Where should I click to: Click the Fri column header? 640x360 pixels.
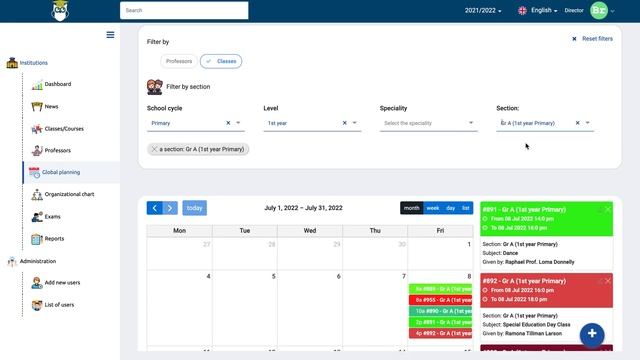[440, 231]
